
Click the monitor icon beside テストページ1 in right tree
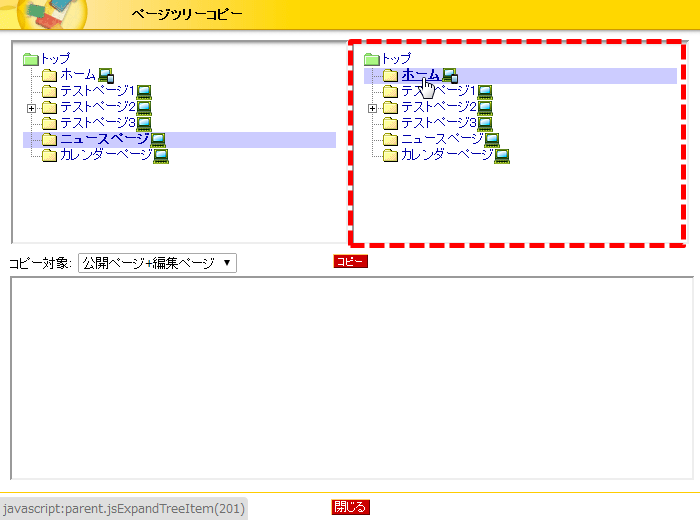[485, 92]
